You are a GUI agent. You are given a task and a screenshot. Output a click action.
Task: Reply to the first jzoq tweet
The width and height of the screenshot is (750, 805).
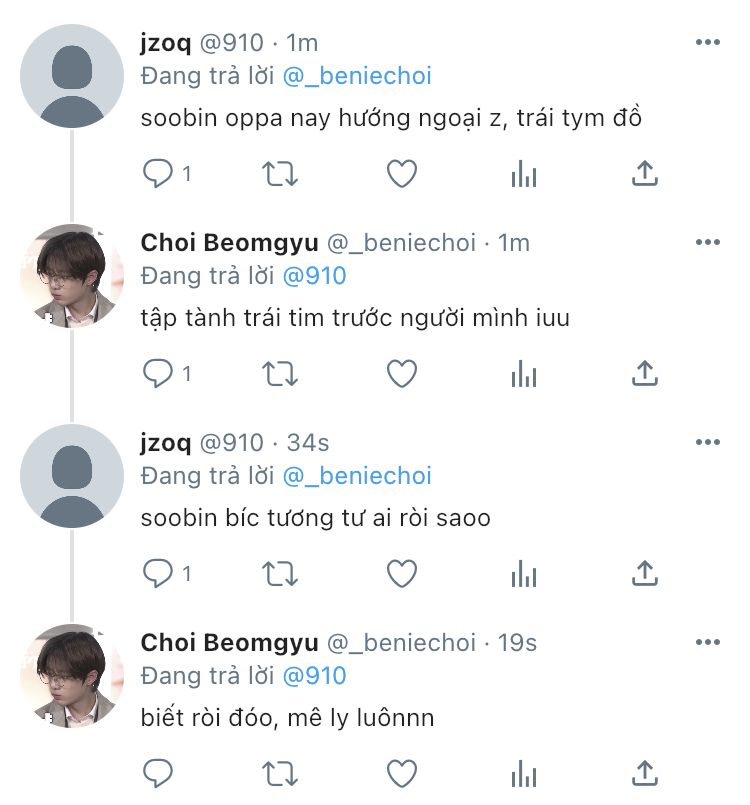click(158, 174)
